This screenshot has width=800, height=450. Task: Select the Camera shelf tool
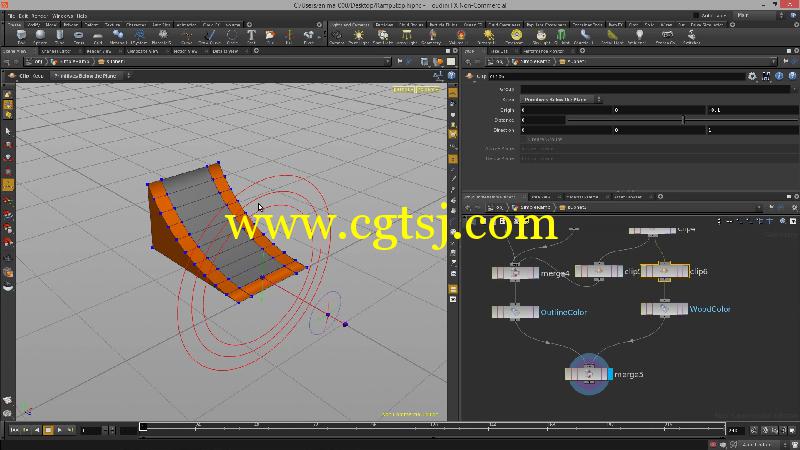click(x=336, y=36)
